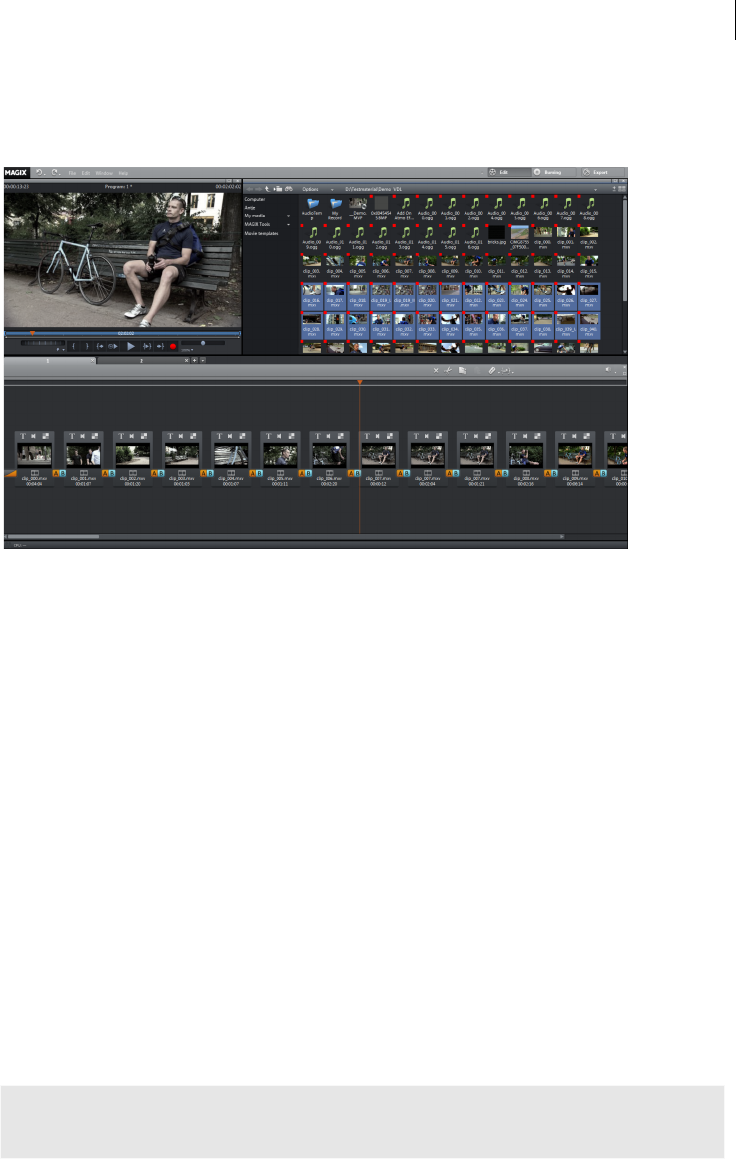This screenshot has height=1159, width=736.
Task: Expand the My media dropdown arrow
Action: [x=288, y=216]
